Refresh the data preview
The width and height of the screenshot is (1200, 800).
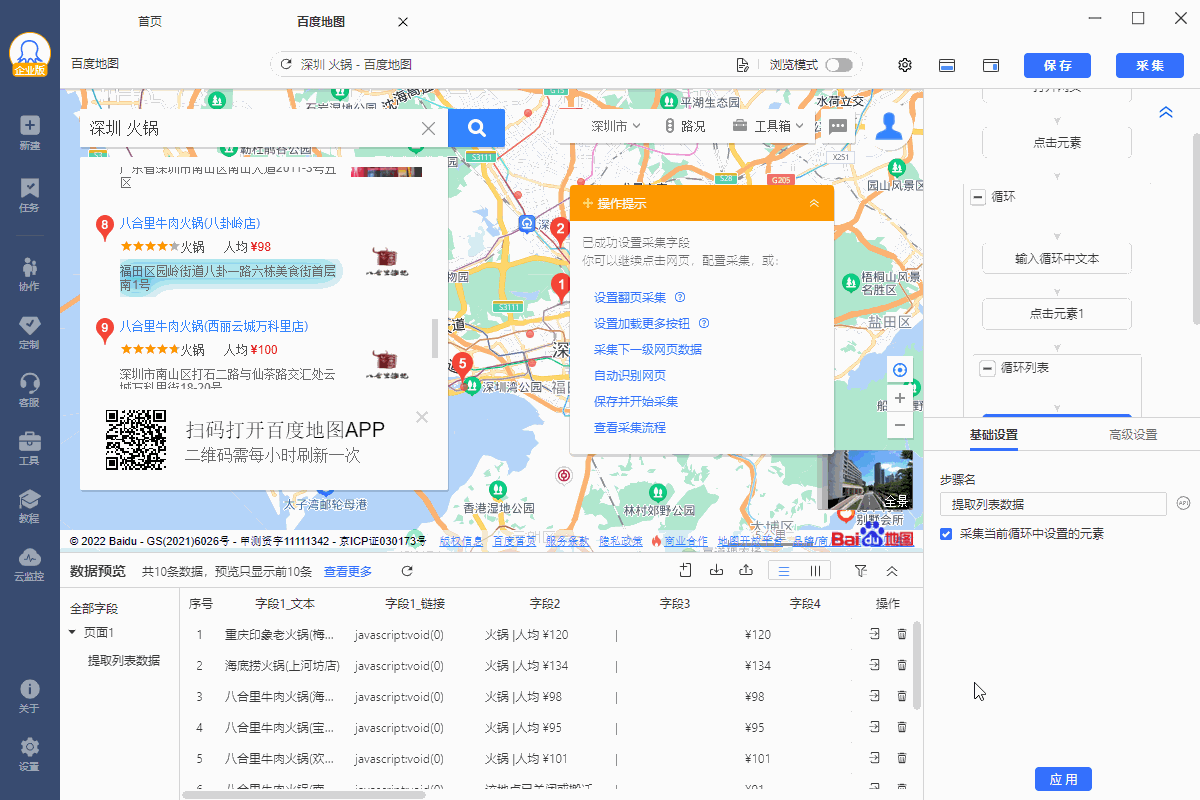point(407,571)
